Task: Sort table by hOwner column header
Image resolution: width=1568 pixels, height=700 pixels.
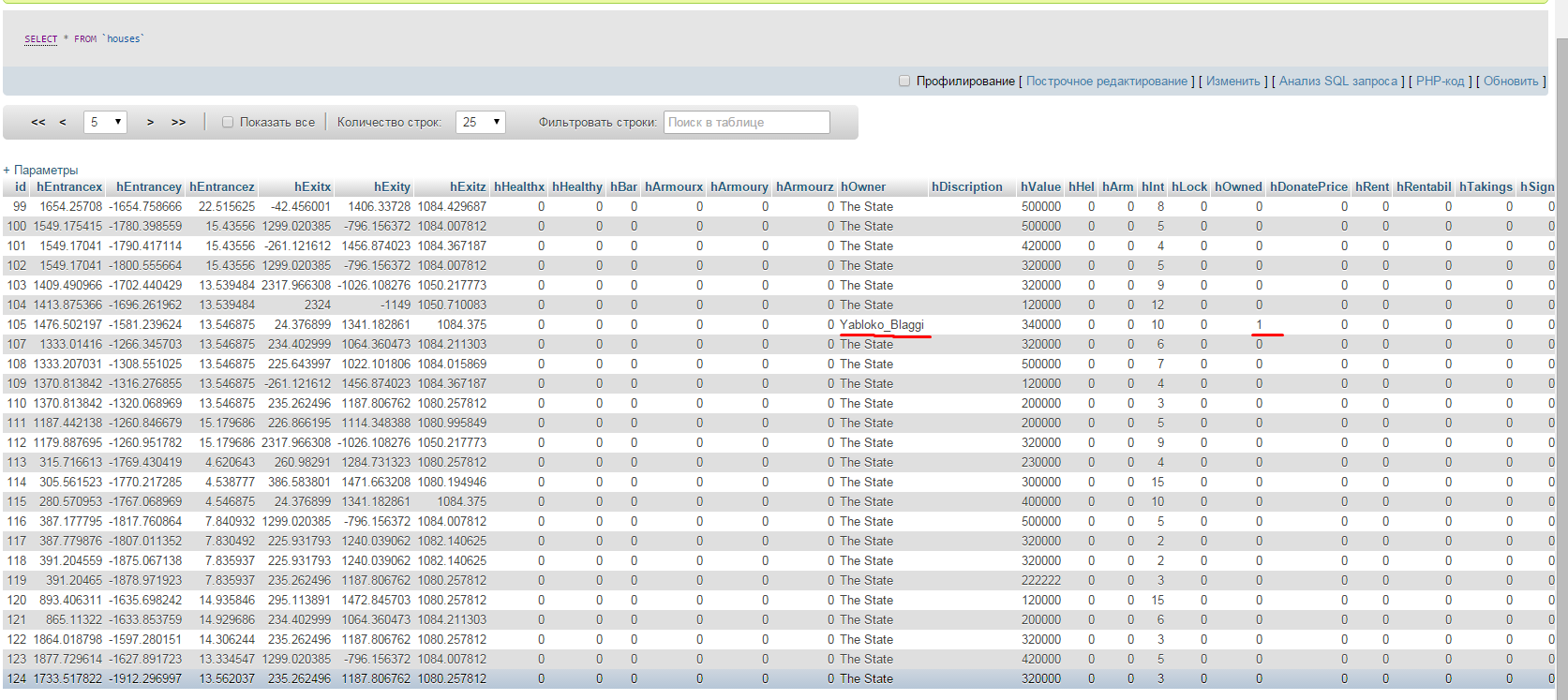Action: pyautogui.click(x=862, y=186)
